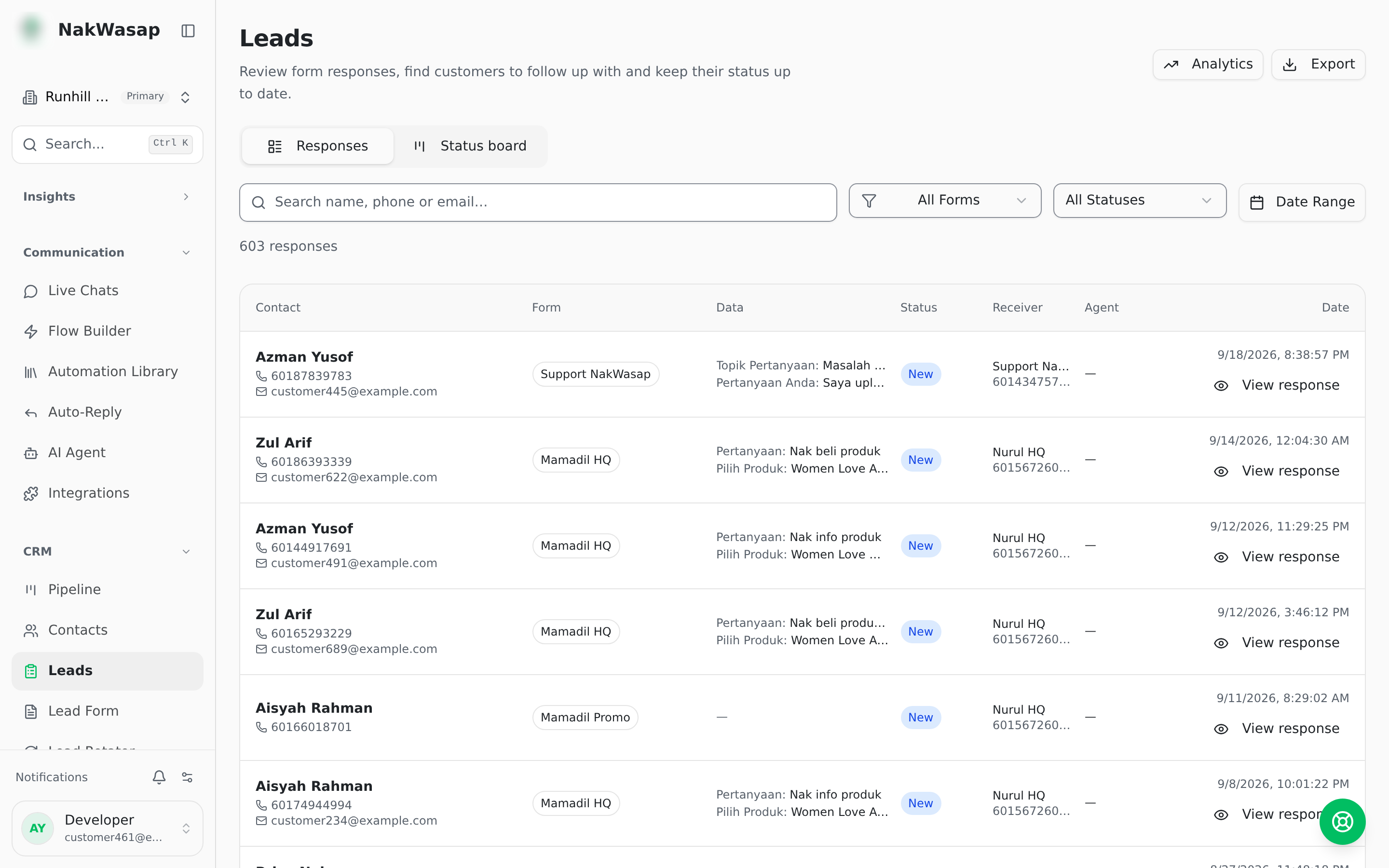Click mail icon beside customer622@example.com
The height and width of the screenshot is (868, 1389).
tap(261, 477)
